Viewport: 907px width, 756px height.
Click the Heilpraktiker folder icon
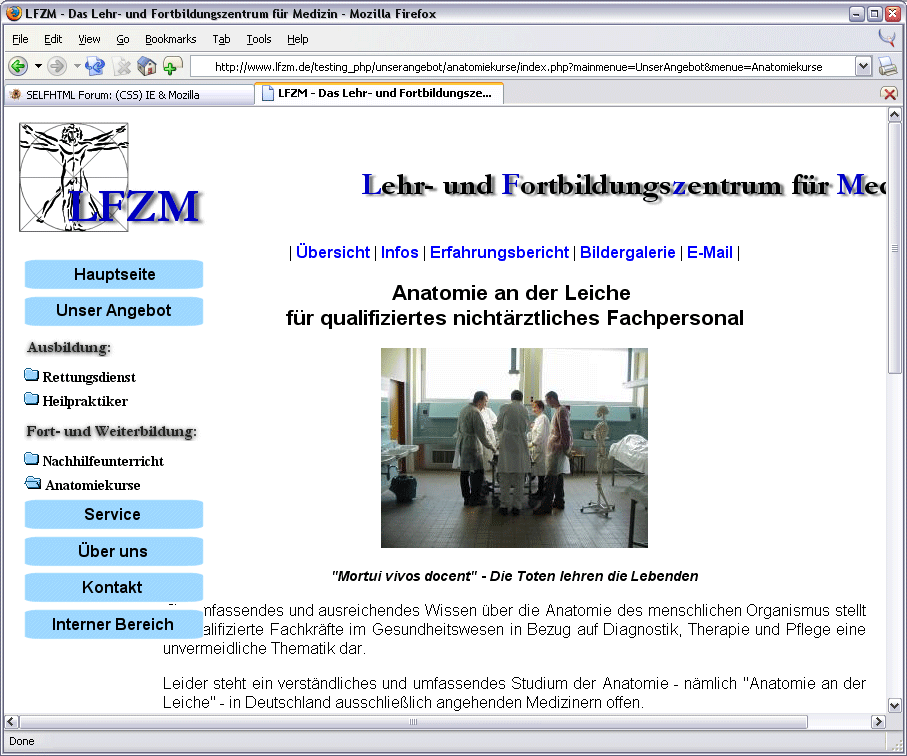[31, 399]
